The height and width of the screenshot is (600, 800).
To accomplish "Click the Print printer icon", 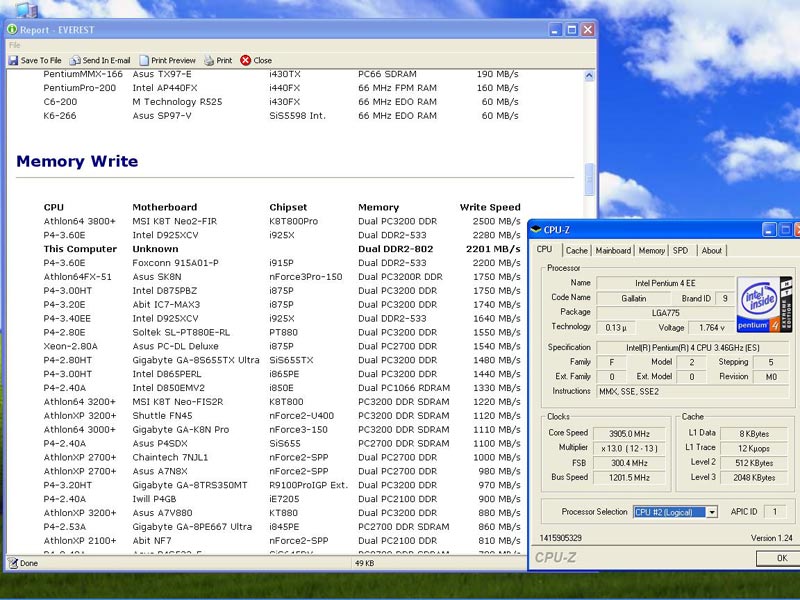I will (209, 60).
